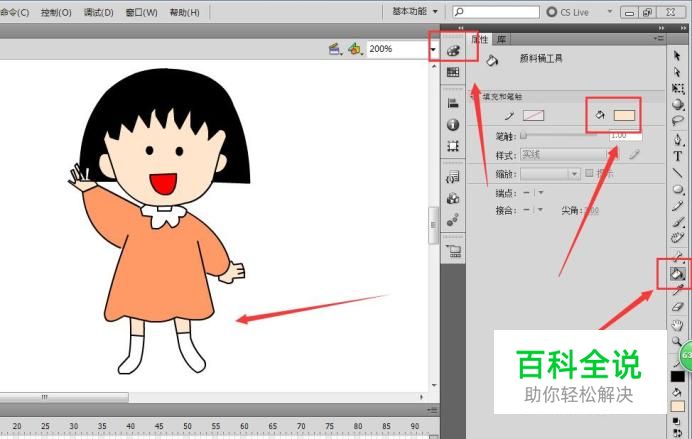Image resolution: width=692 pixels, height=439 pixels.
Task: Open the CS Live dropdown
Action: [x=610, y=12]
